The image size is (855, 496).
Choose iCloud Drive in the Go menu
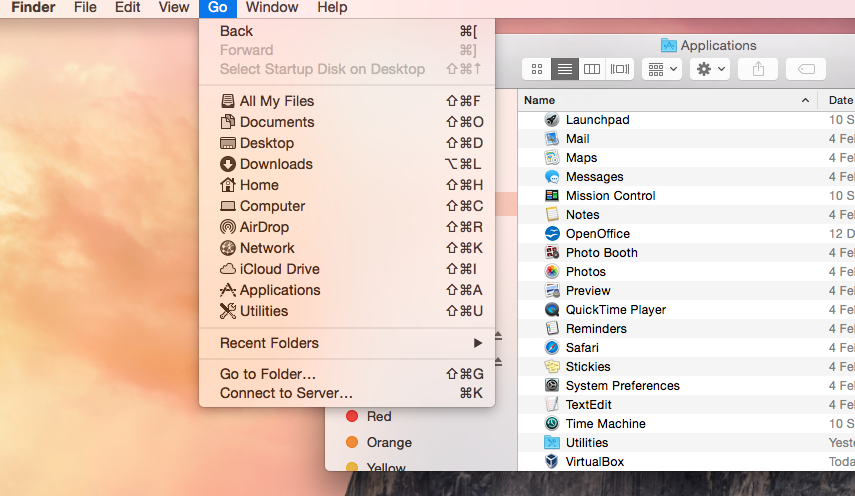point(347,269)
